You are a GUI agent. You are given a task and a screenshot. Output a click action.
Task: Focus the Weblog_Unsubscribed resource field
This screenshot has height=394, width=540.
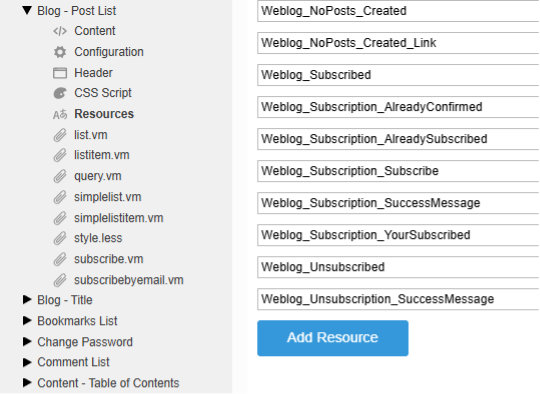point(398,267)
